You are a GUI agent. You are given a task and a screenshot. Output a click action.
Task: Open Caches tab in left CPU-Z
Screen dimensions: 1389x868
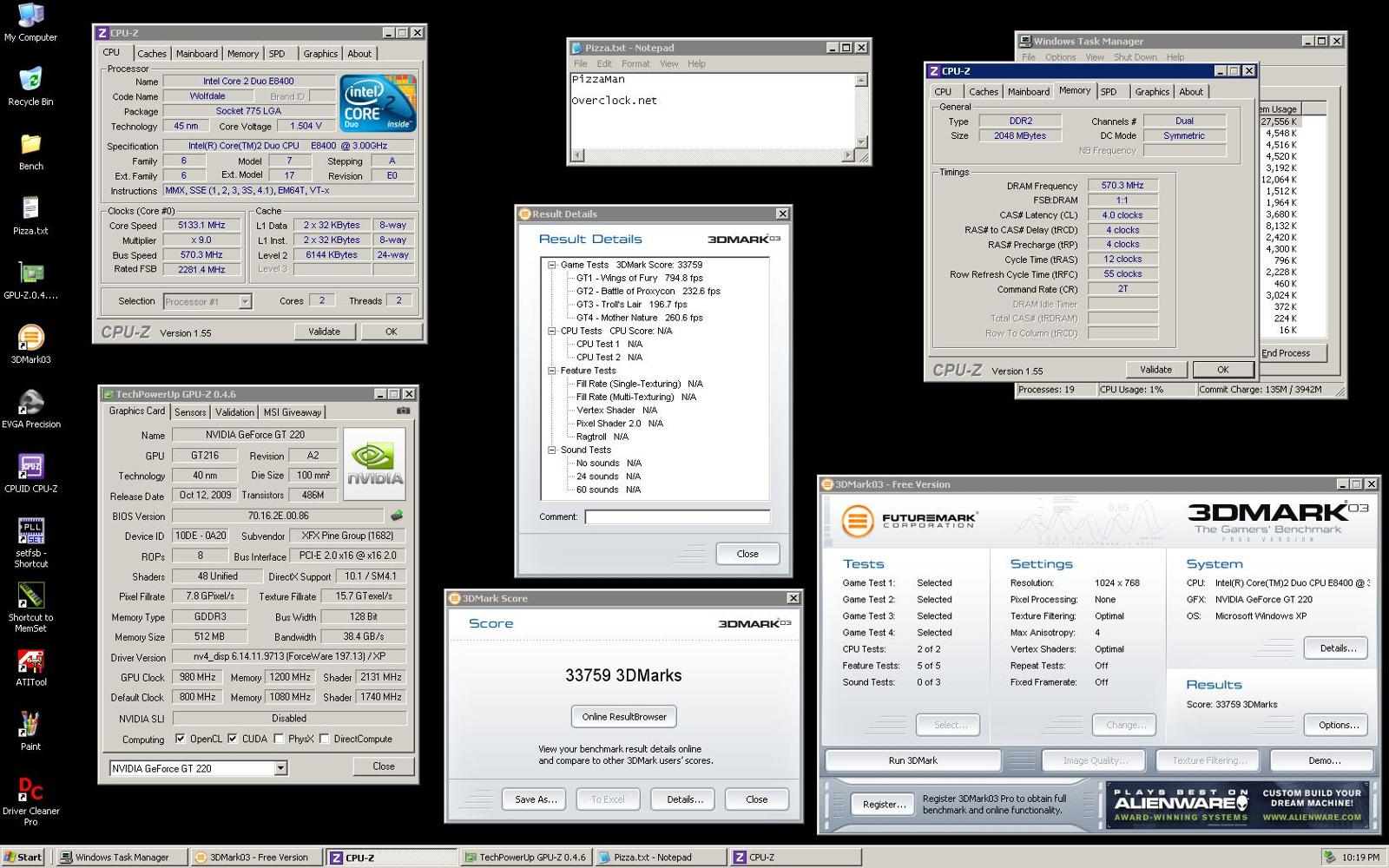pyautogui.click(x=151, y=54)
